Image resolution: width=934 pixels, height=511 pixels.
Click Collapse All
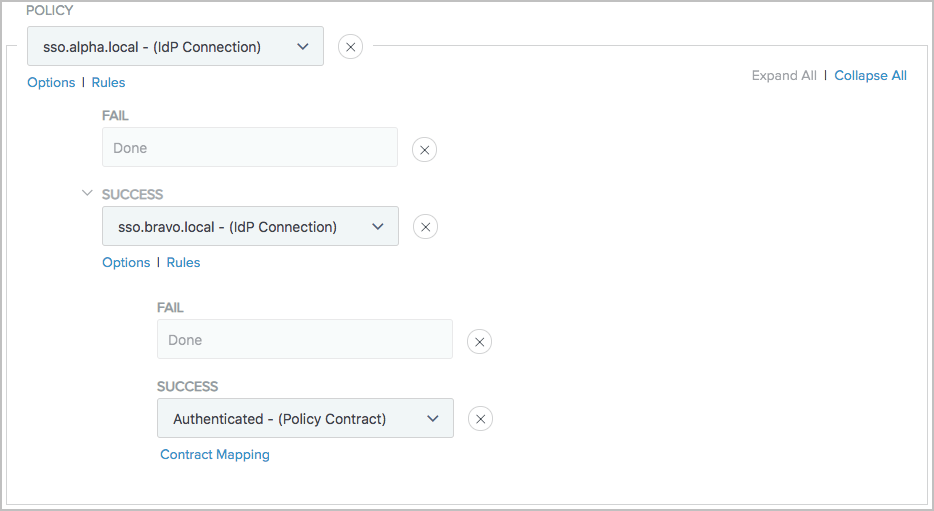[870, 75]
